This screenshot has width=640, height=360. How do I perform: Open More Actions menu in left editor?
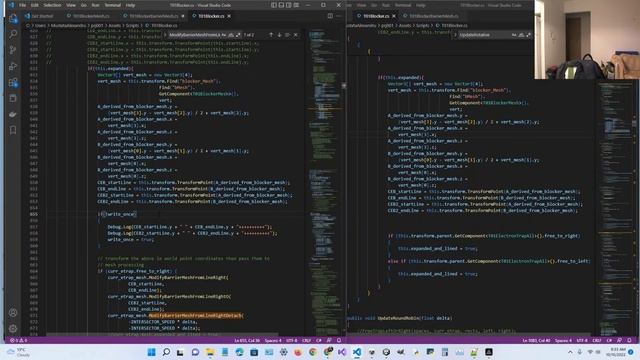[x=338, y=16]
